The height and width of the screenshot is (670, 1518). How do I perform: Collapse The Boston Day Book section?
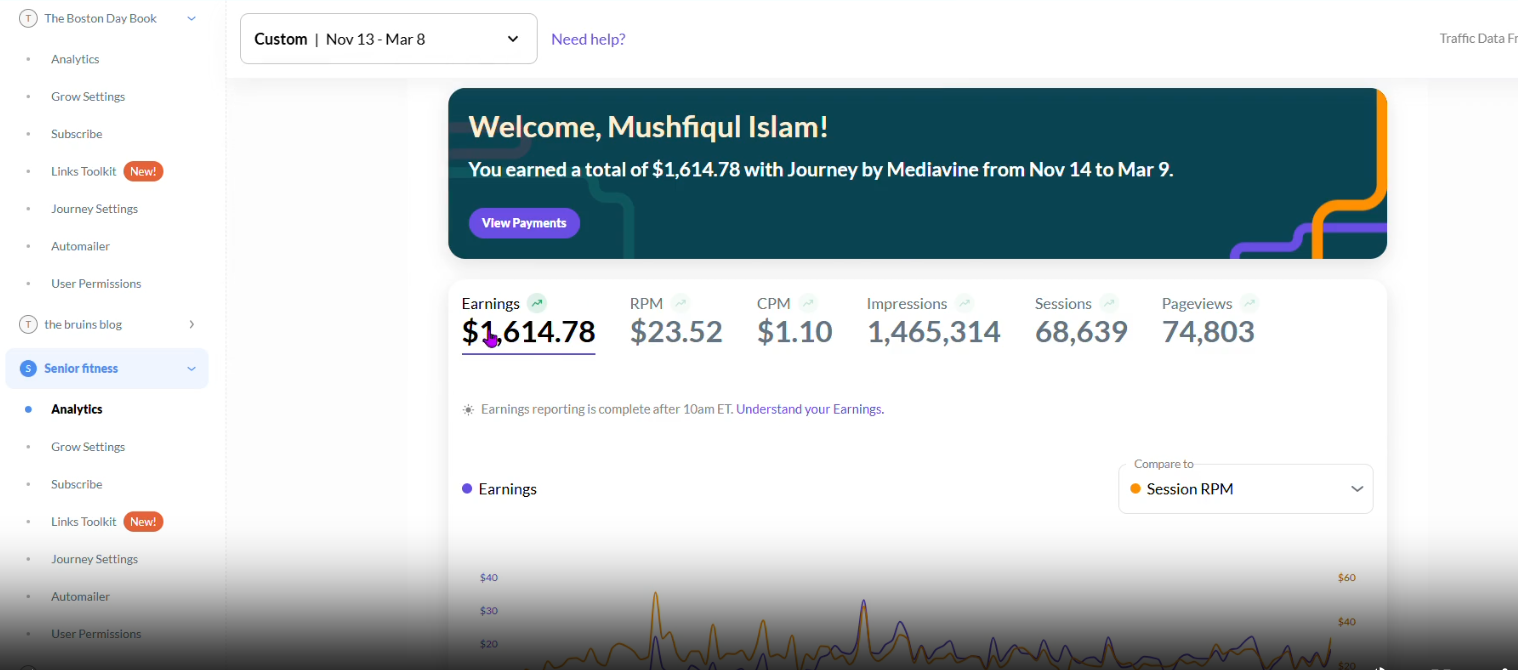[191, 18]
